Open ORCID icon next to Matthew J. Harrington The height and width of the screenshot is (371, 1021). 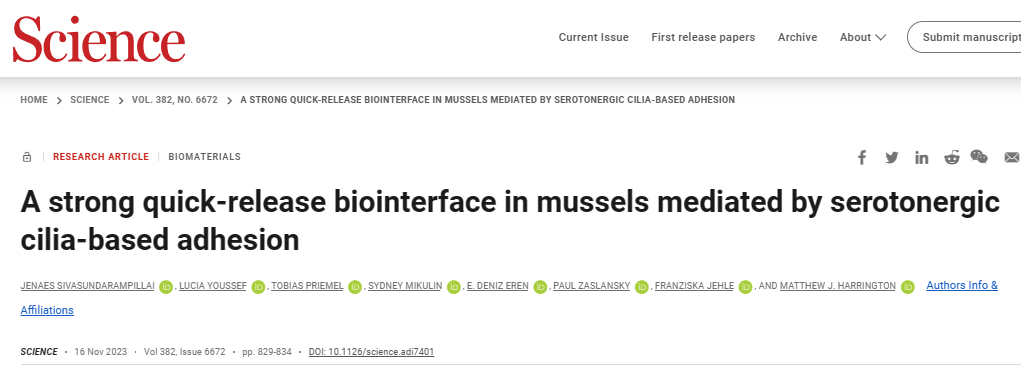(907, 286)
